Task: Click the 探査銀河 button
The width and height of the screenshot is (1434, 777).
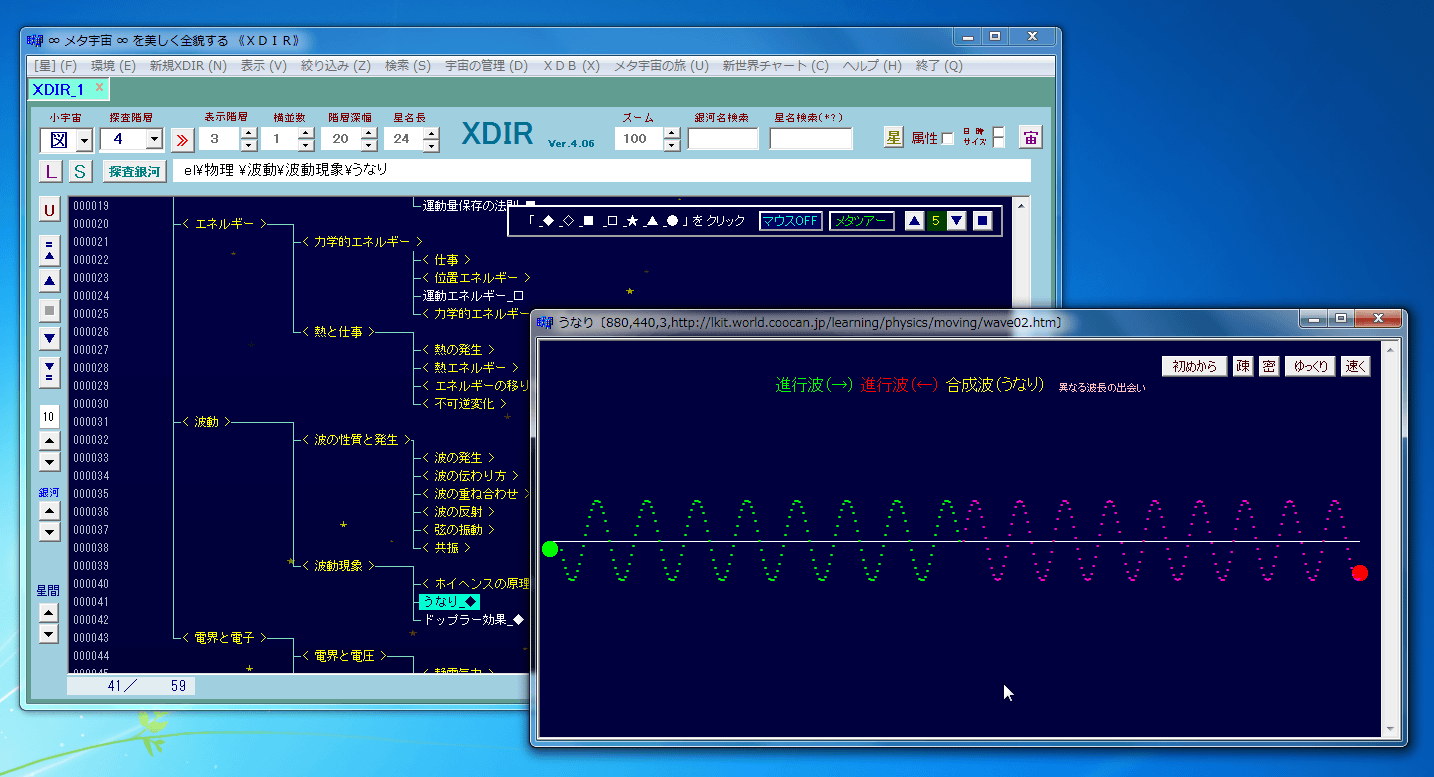Action: pyautogui.click(x=135, y=171)
